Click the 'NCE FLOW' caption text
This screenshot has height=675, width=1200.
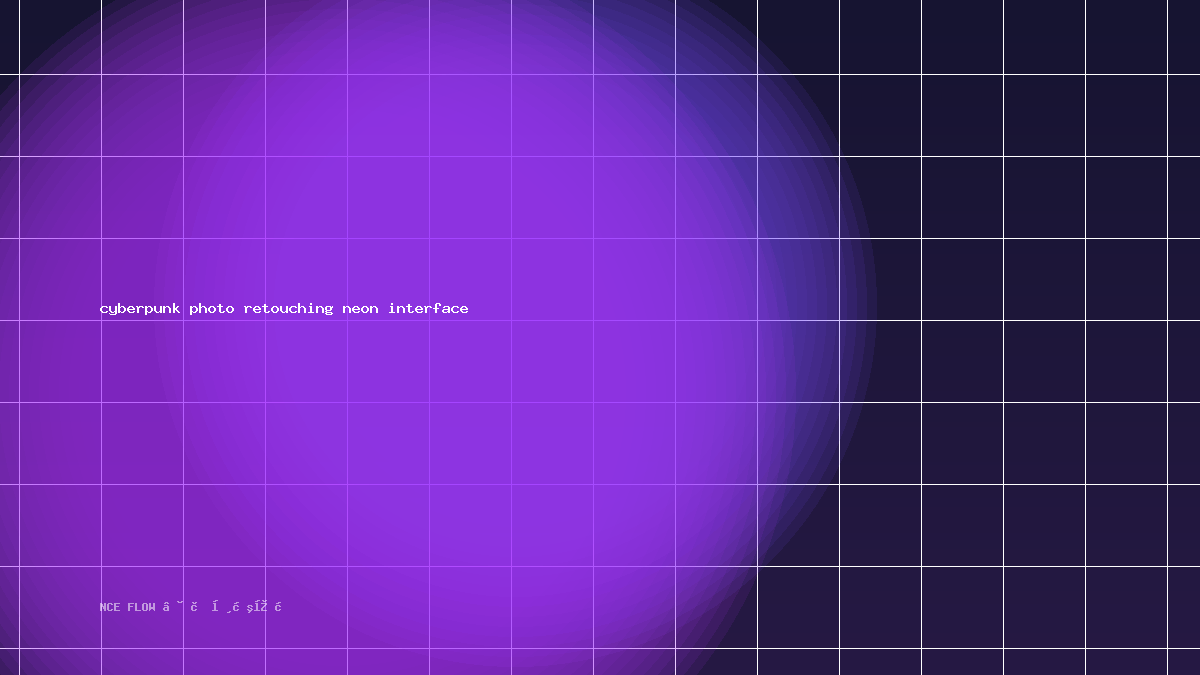(128, 607)
